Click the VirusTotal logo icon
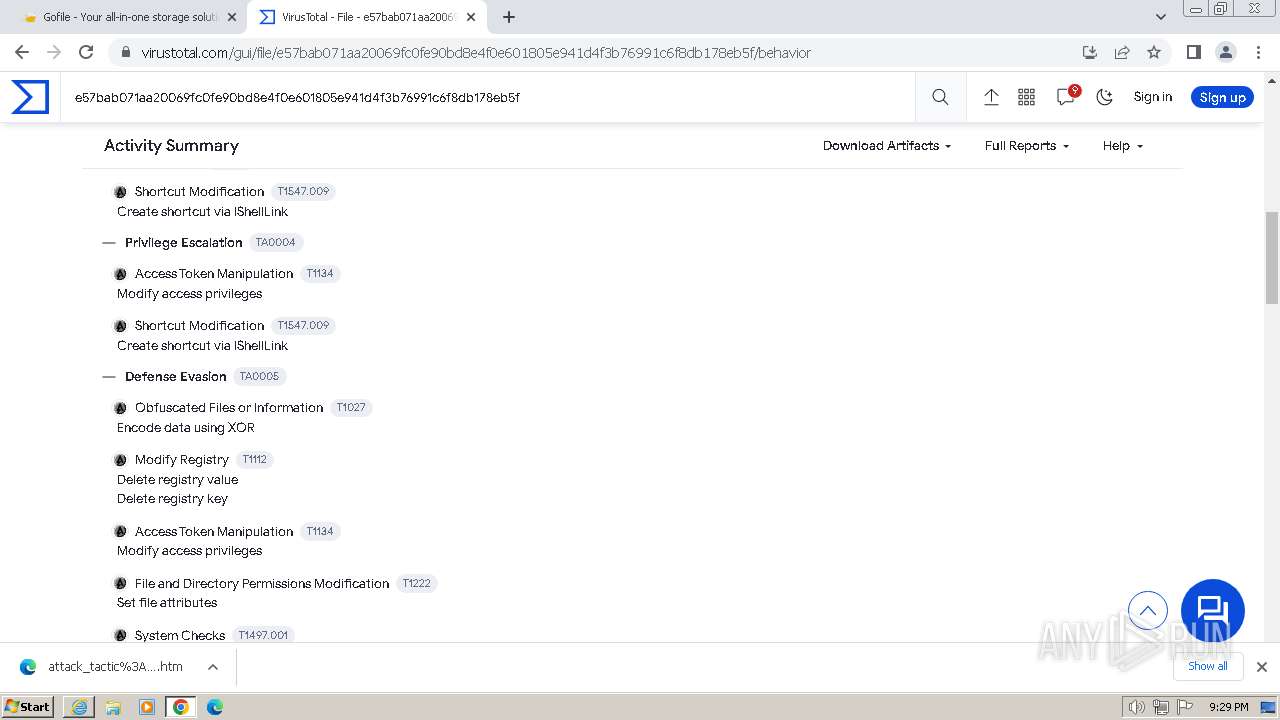Image resolution: width=1280 pixels, height=720 pixels. point(30,97)
